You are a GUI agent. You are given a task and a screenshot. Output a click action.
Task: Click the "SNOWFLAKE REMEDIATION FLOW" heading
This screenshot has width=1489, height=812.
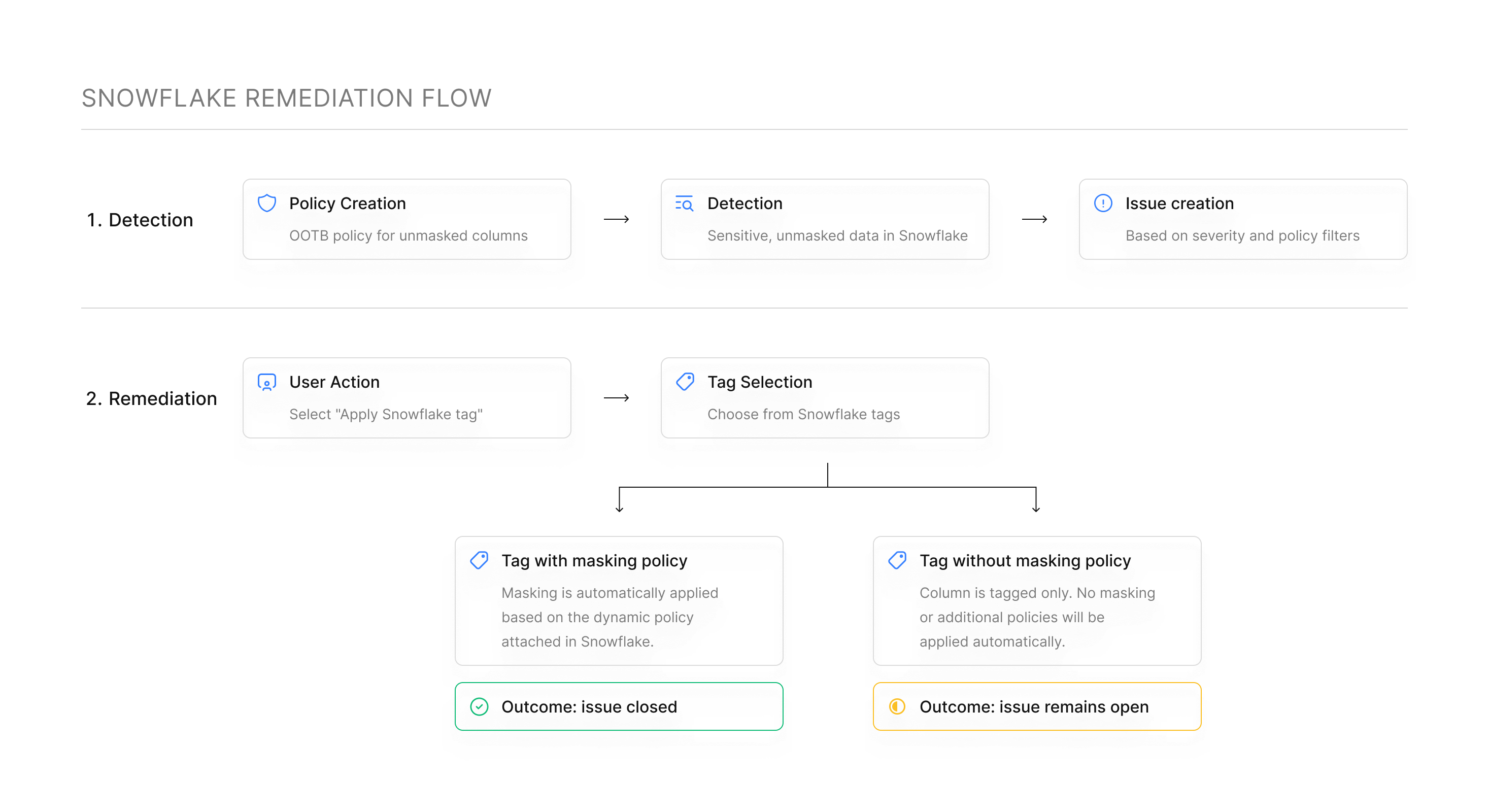287,98
